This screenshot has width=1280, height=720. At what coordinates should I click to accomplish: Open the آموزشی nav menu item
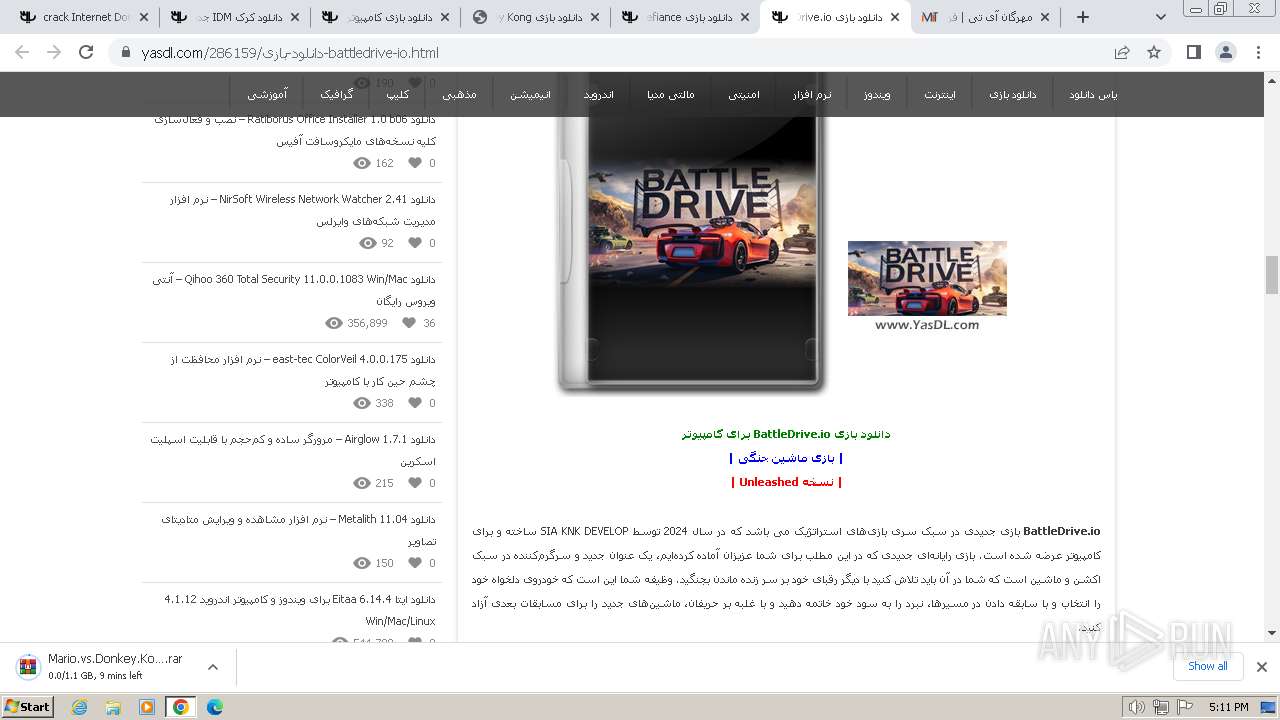pos(267,94)
